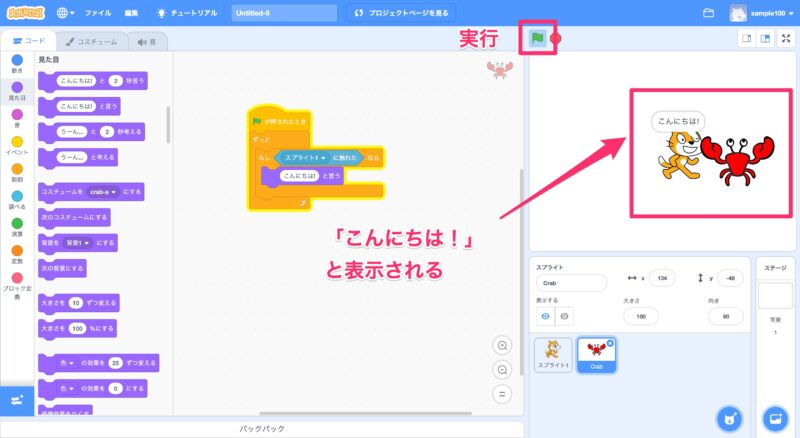Open the ファイル menu
This screenshot has height=438, width=800.
click(98, 14)
